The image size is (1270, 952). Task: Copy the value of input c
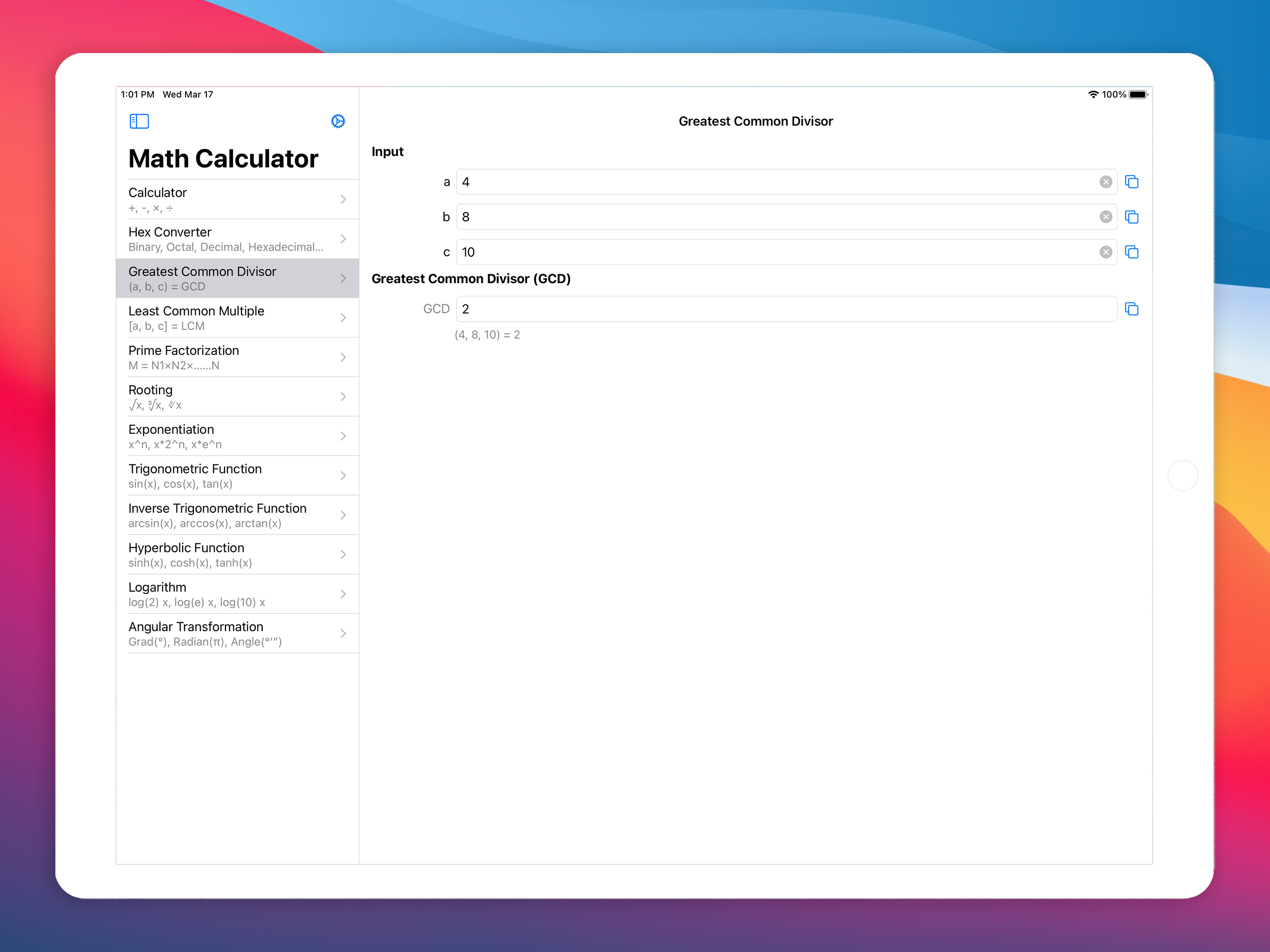(1131, 252)
